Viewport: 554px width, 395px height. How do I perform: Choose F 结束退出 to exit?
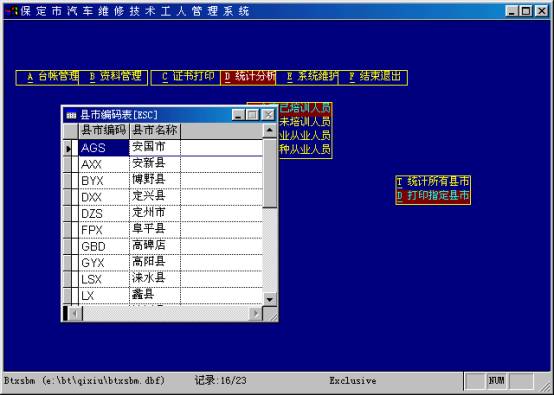[x=373, y=78]
